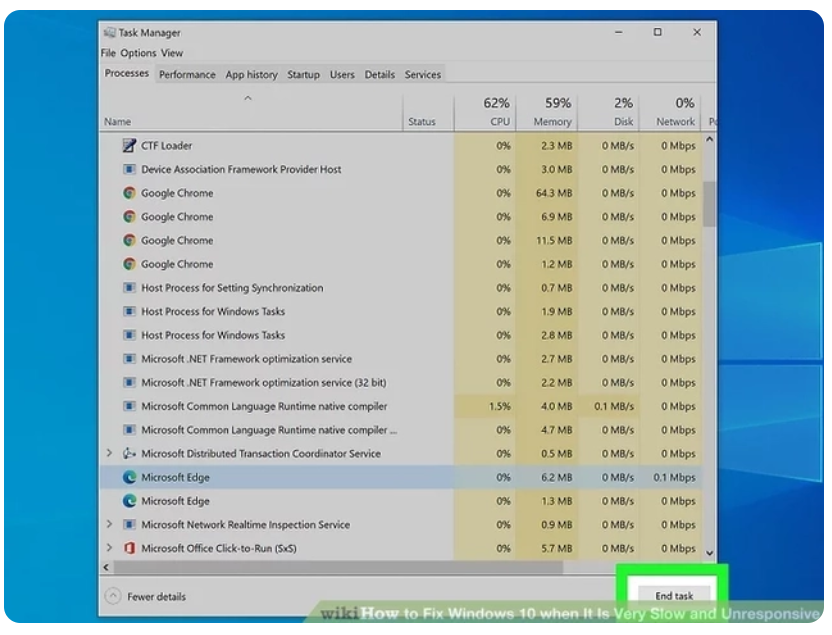This screenshot has height=635, width=832.
Task: Expand Microsoft Office Click-to-Run (SxS)
Action: click(x=109, y=547)
